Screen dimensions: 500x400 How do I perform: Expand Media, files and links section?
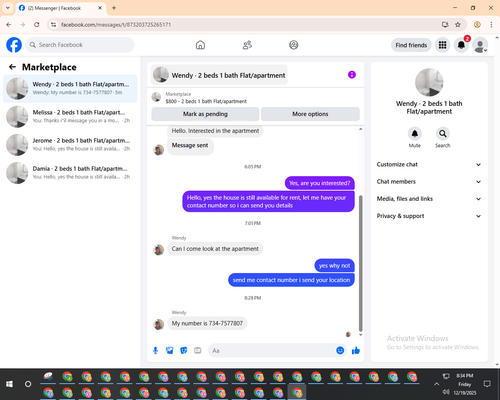coord(429,199)
